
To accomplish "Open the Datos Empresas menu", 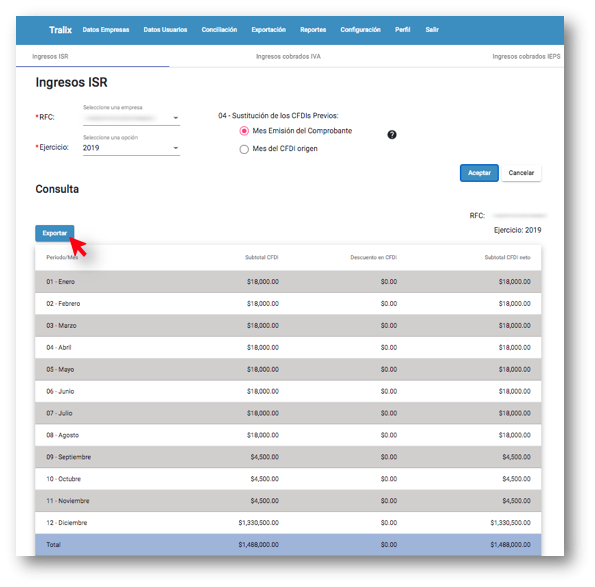I will [x=106, y=30].
